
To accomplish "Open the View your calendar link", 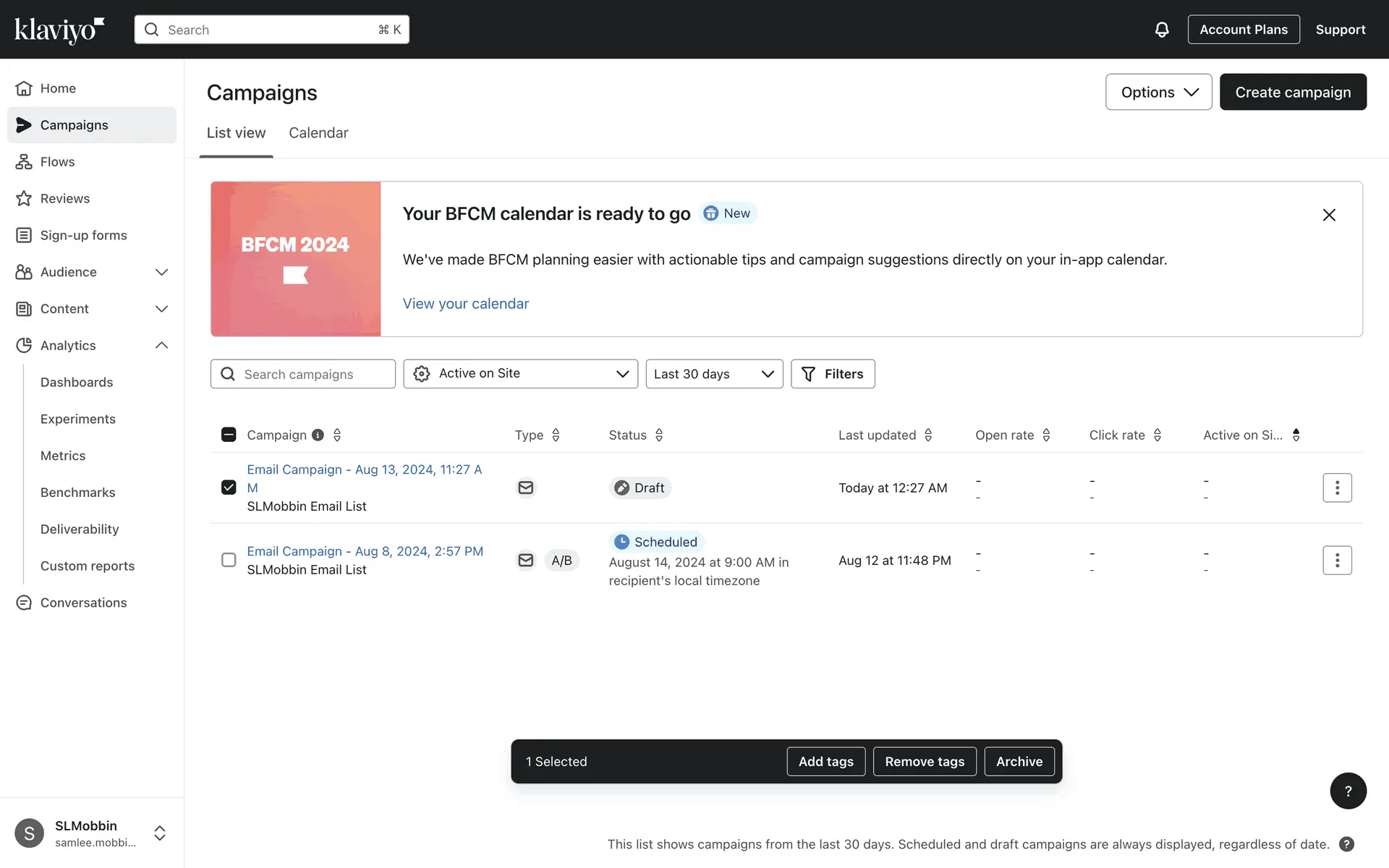I will [465, 304].
